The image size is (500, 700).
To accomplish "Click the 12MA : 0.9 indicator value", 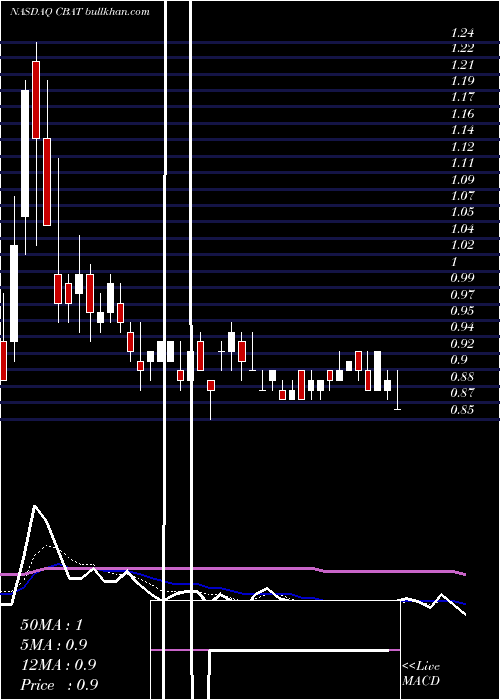I will [58, 665].
